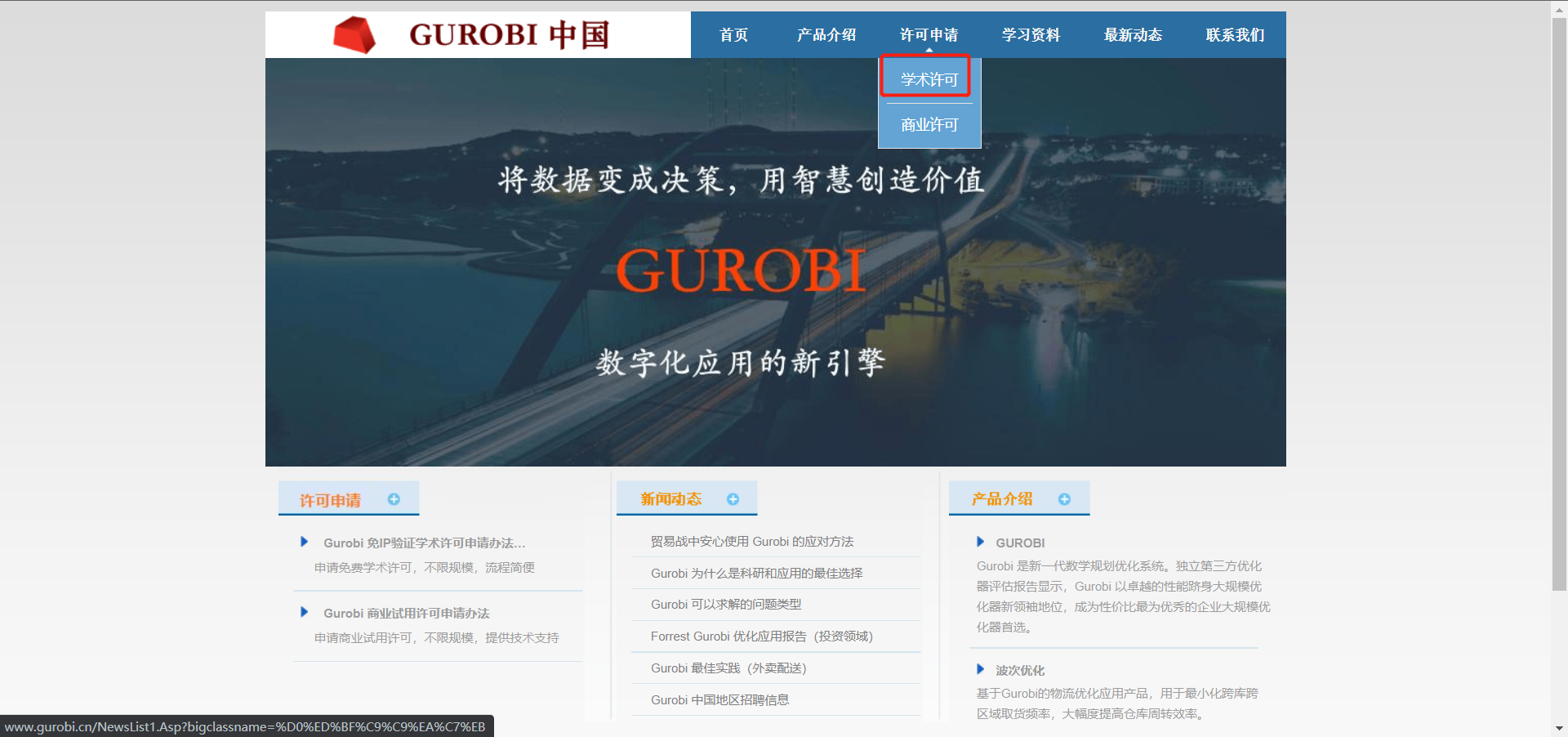Click the plus icon beside 许可申请 section
Viewport: 1568px width, 737px height.
394,499
